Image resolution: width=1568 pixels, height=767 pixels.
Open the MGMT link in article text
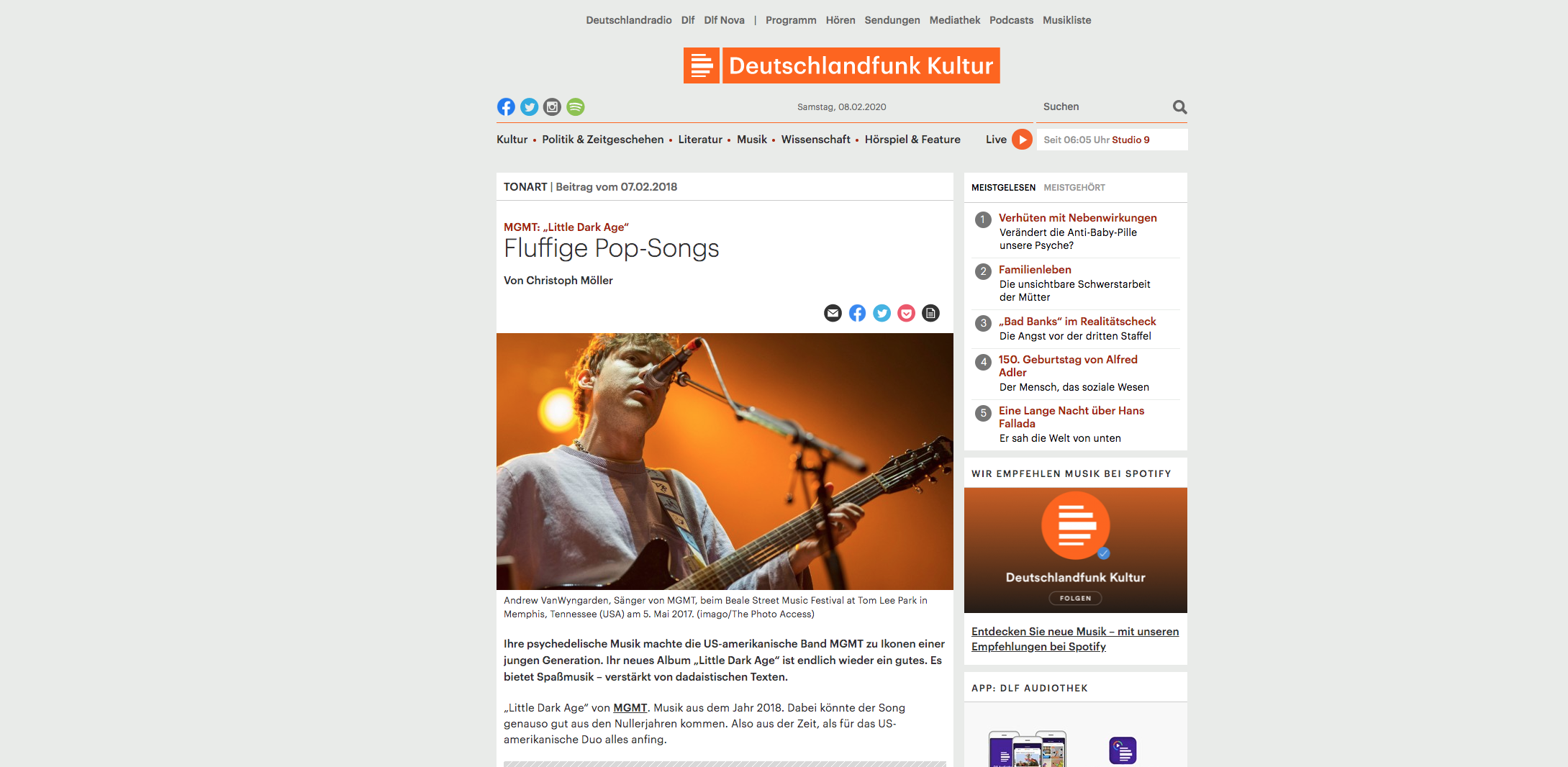click(x=630, y=708)
